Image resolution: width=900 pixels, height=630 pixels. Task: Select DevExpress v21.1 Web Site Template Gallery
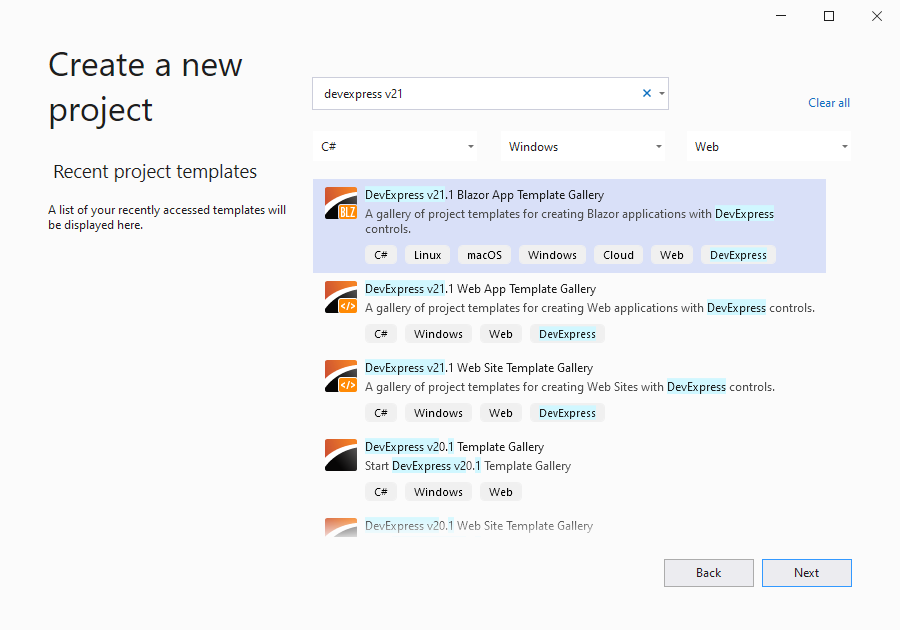pos(478,368)
